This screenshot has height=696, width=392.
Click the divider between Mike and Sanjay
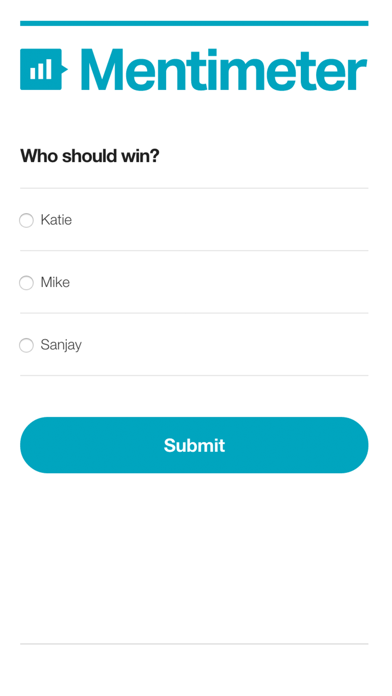[x=194, y=313]
